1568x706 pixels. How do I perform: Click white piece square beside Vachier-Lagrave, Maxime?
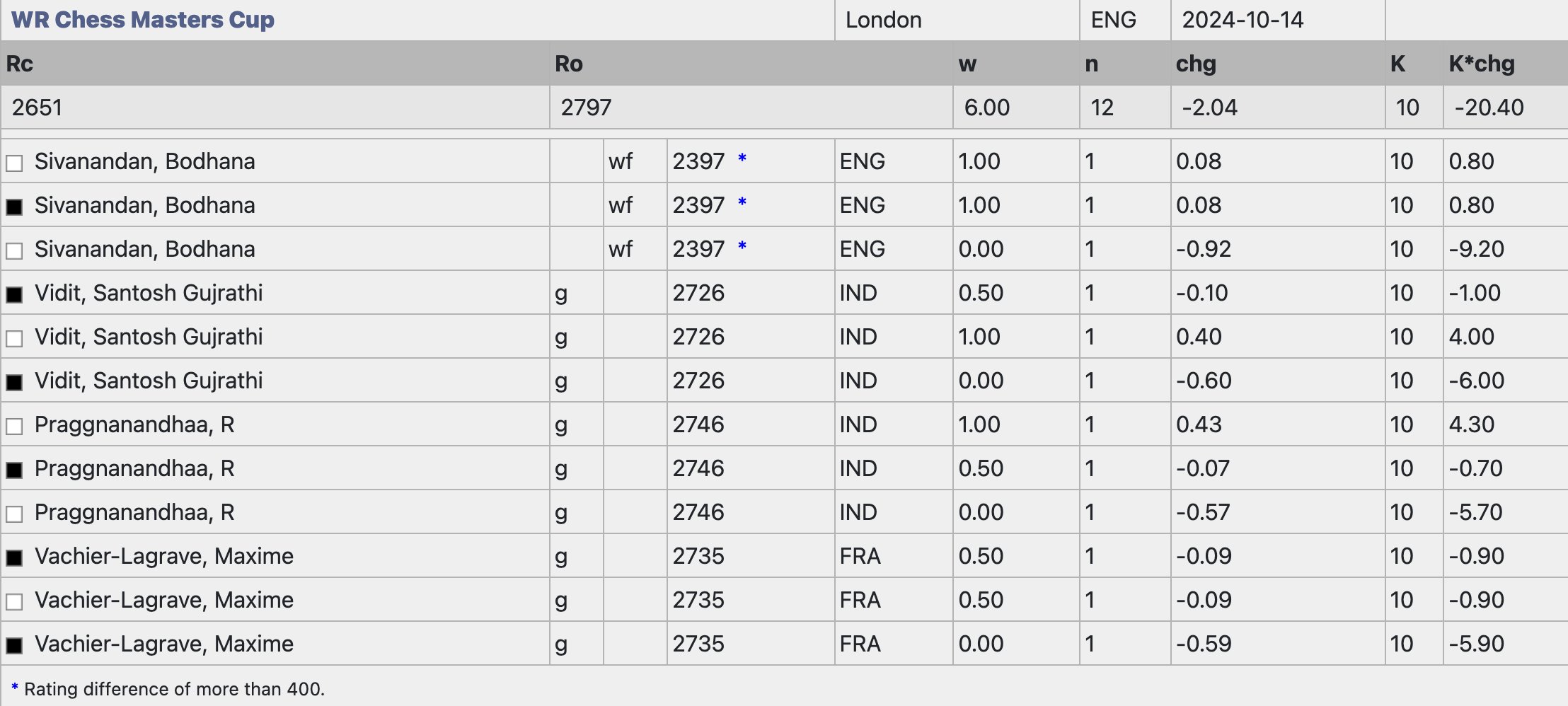pyautogui.click(x=14, y=601)
